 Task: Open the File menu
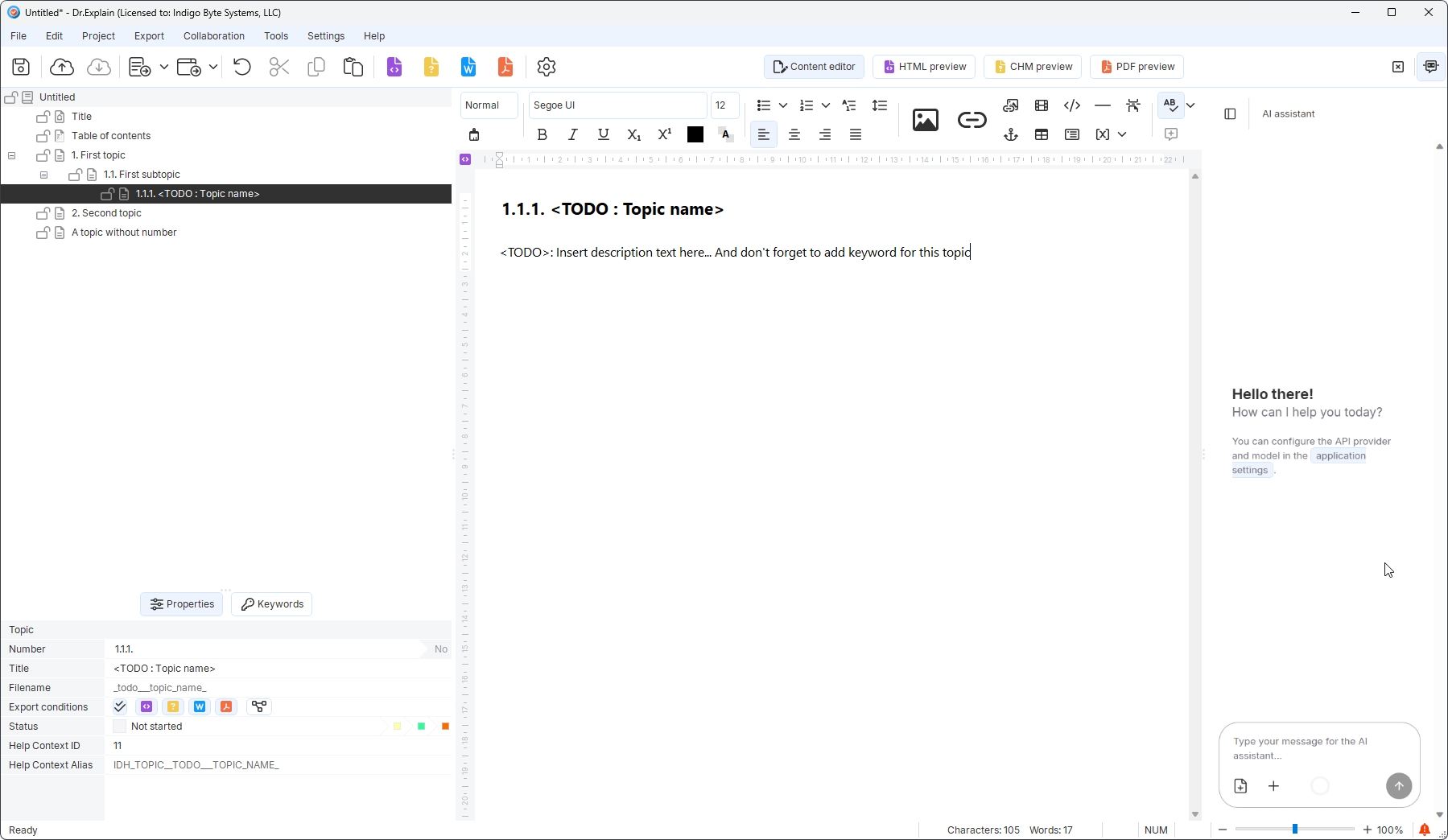point(19,36)
